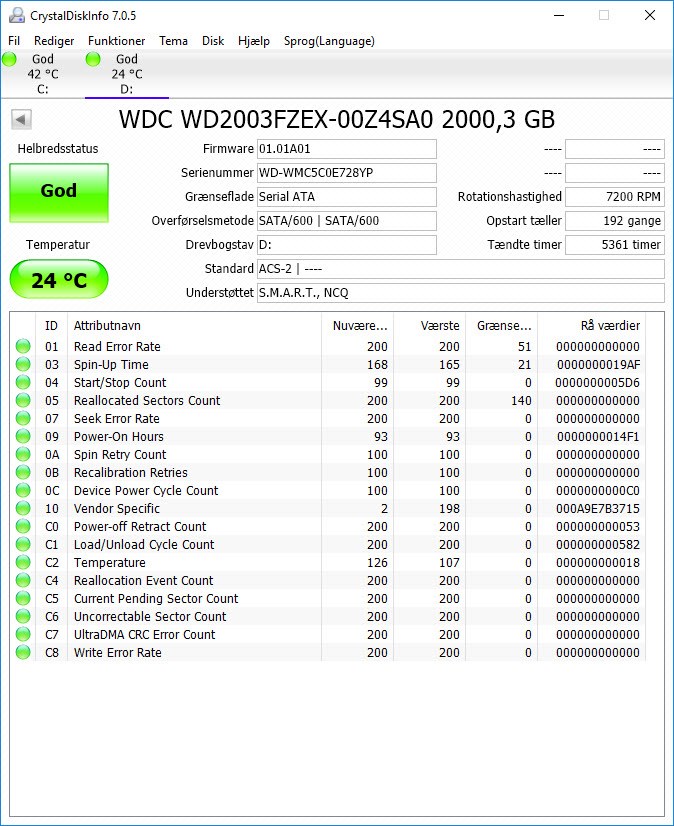Click status dot for Spin Retry Count
Screen dimensions: 674x826
pos(23,454)
